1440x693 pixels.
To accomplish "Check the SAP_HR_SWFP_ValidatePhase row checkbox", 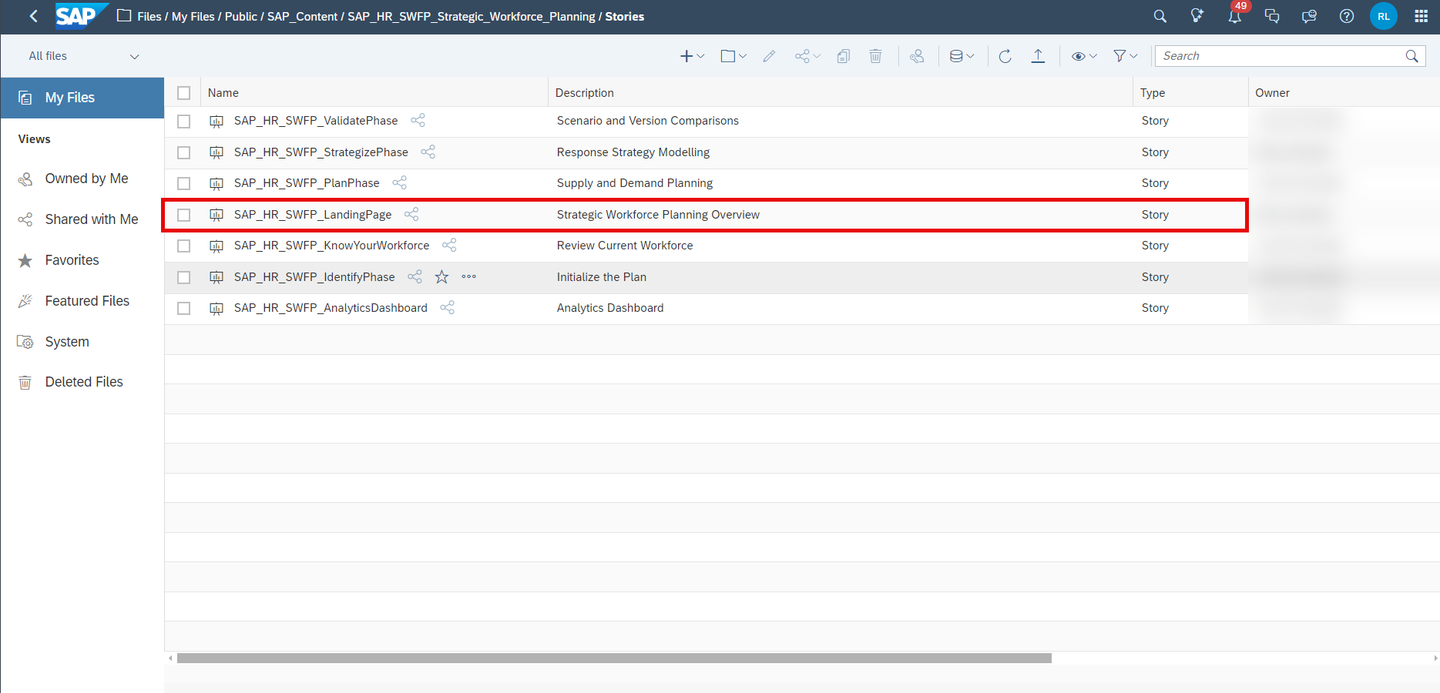I will pos(184,121).
